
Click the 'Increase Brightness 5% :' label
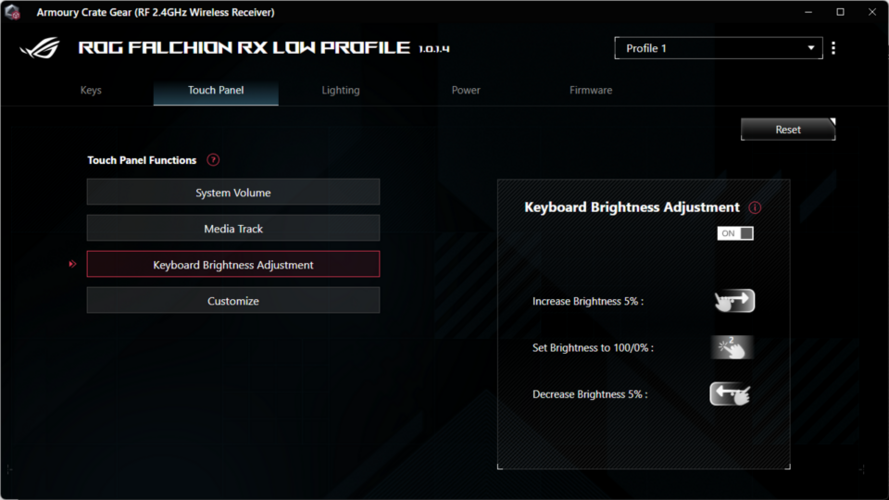pyautogui.click(x=588, y=301)
